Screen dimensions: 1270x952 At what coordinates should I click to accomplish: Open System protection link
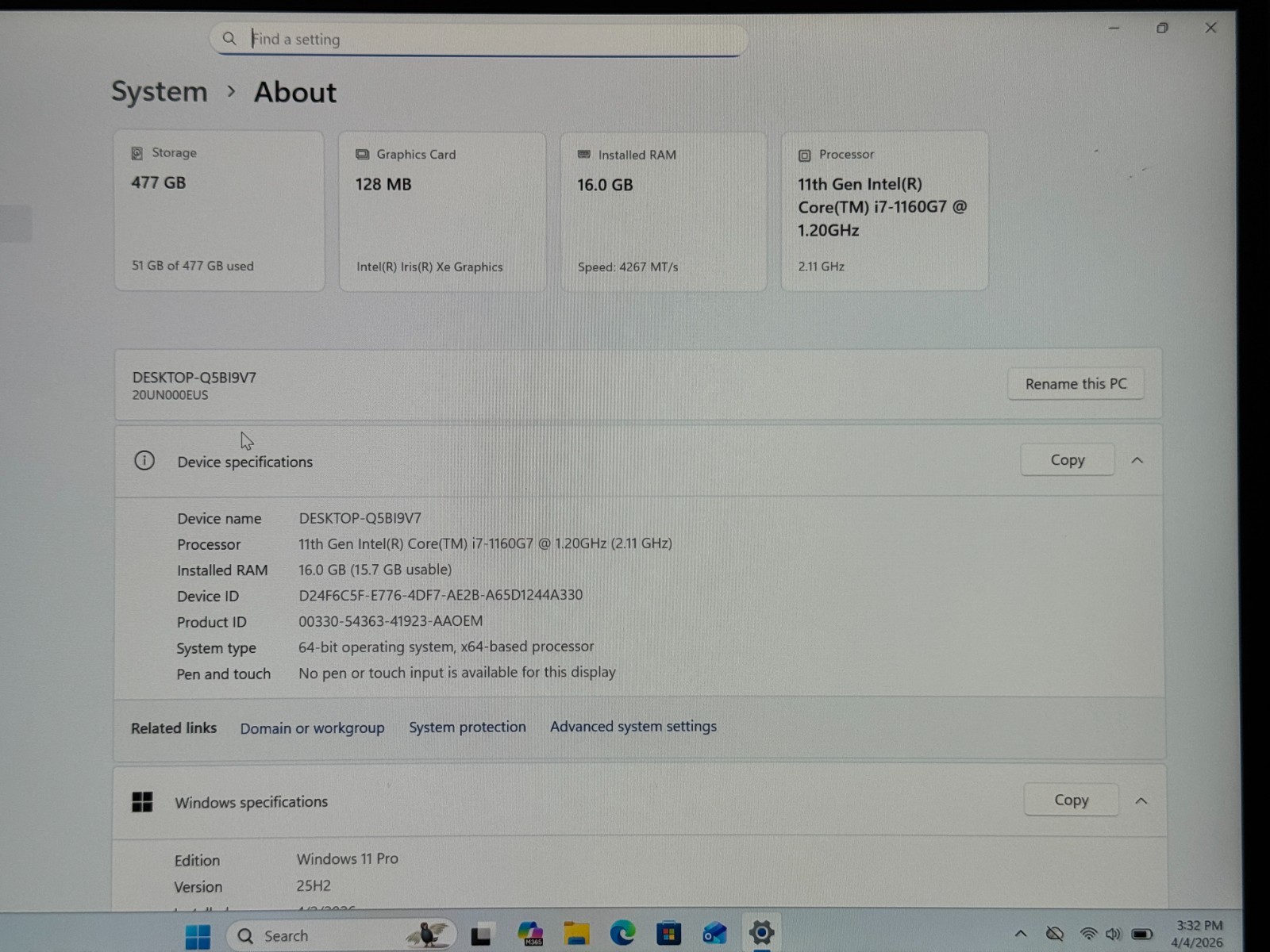pyautogui.click(x=468, y=727)
